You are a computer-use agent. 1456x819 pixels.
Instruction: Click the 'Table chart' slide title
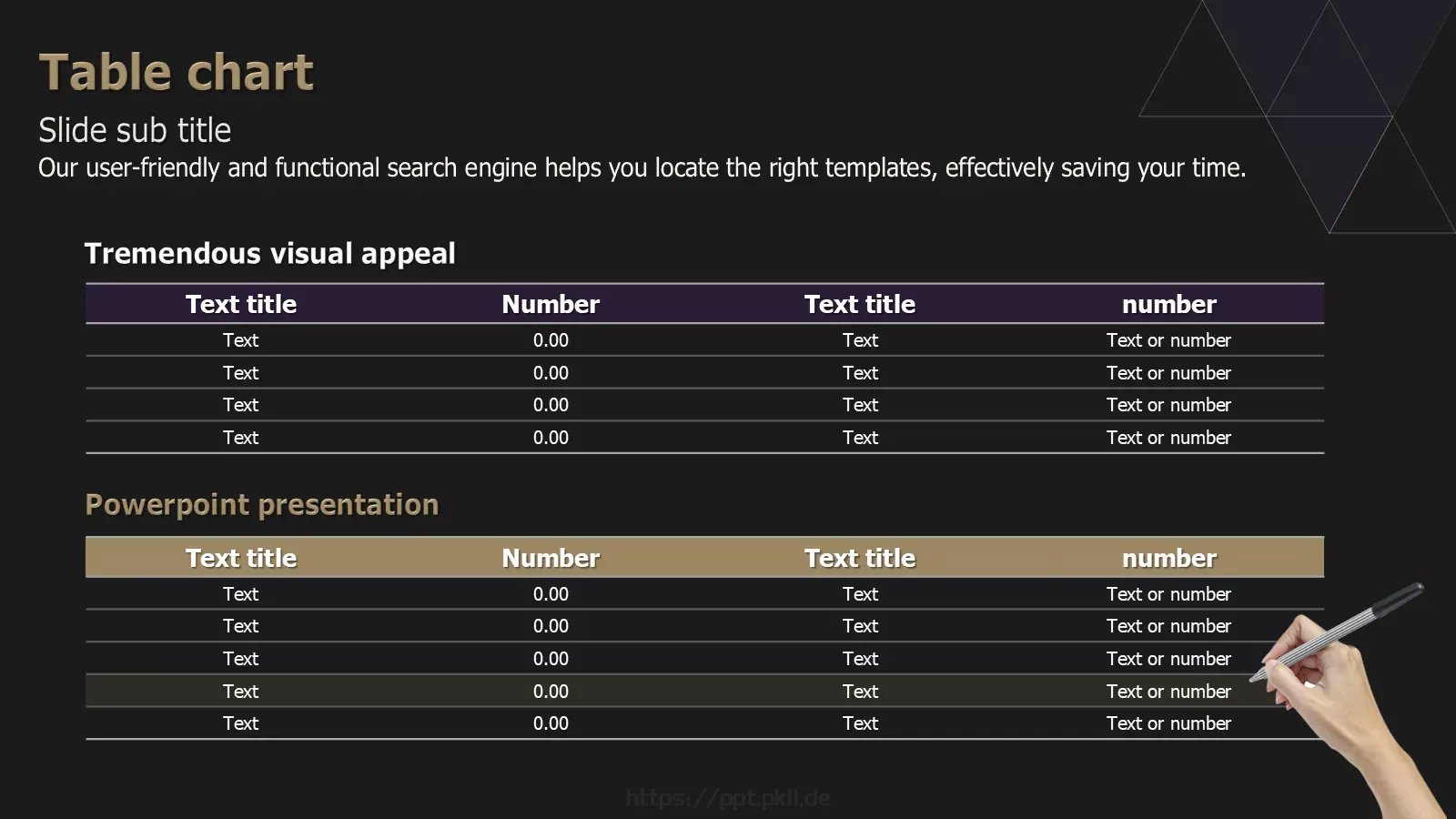[x=177, y=72]
